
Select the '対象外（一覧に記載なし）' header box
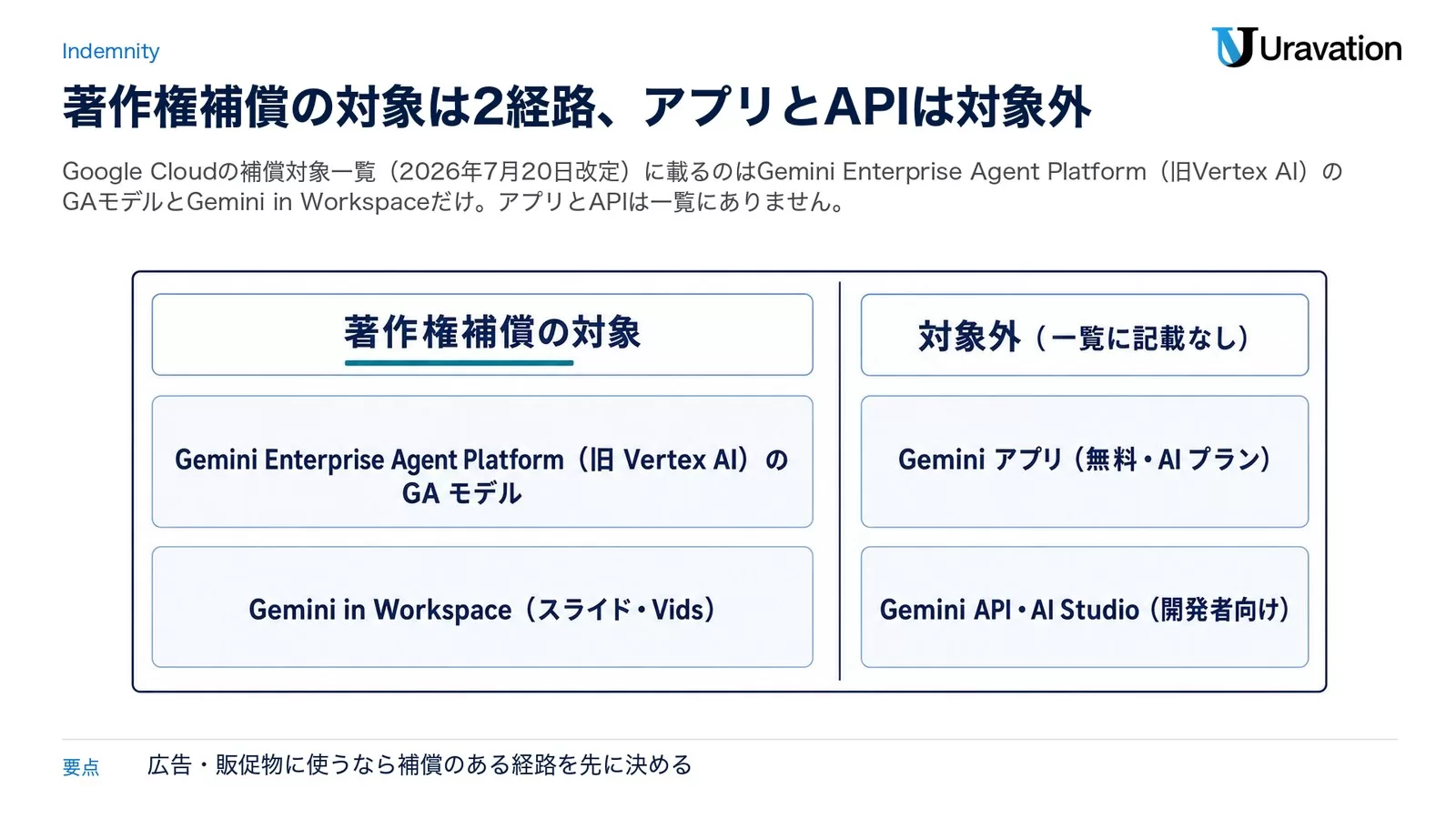(x=1085, y=335)
